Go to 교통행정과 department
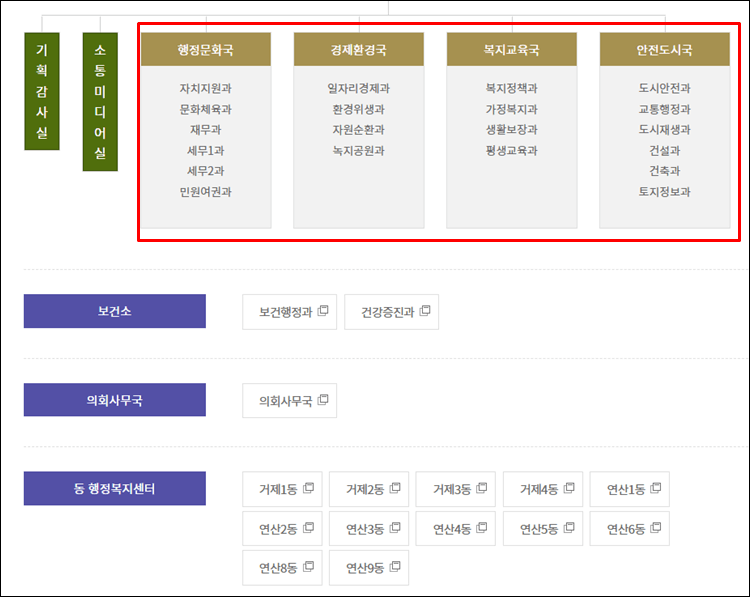 [665, 109]
